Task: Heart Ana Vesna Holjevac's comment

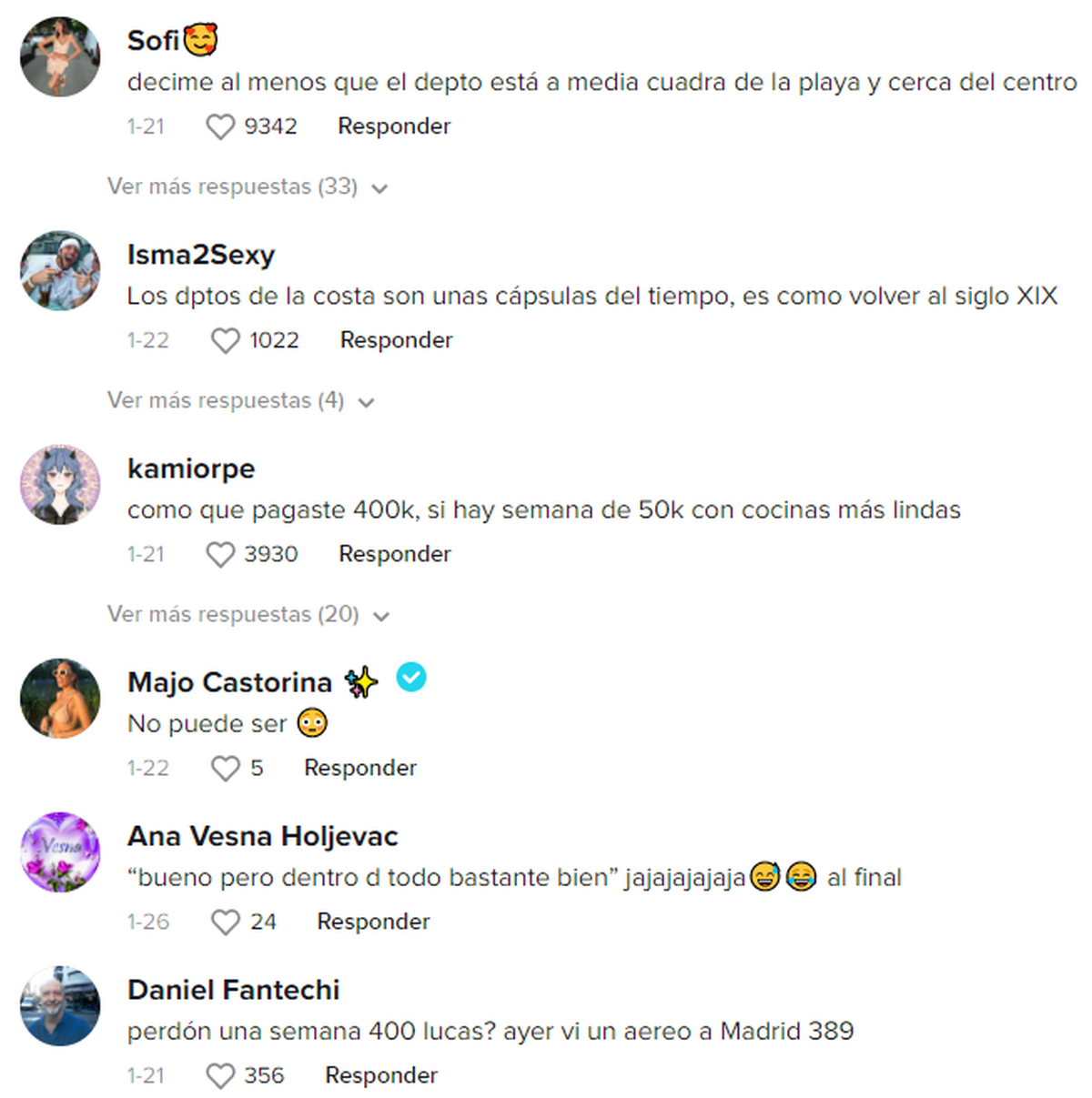Action: [225, 922]
